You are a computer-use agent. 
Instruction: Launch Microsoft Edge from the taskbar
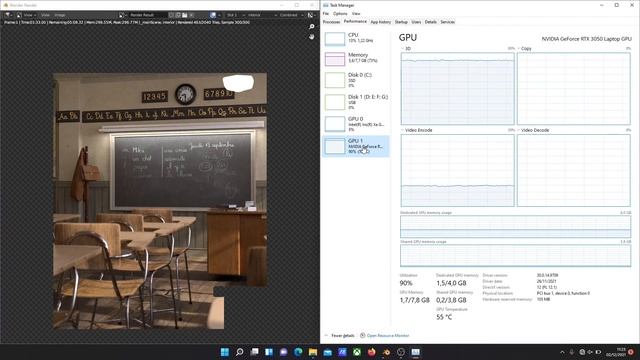(x=298, y=352)
